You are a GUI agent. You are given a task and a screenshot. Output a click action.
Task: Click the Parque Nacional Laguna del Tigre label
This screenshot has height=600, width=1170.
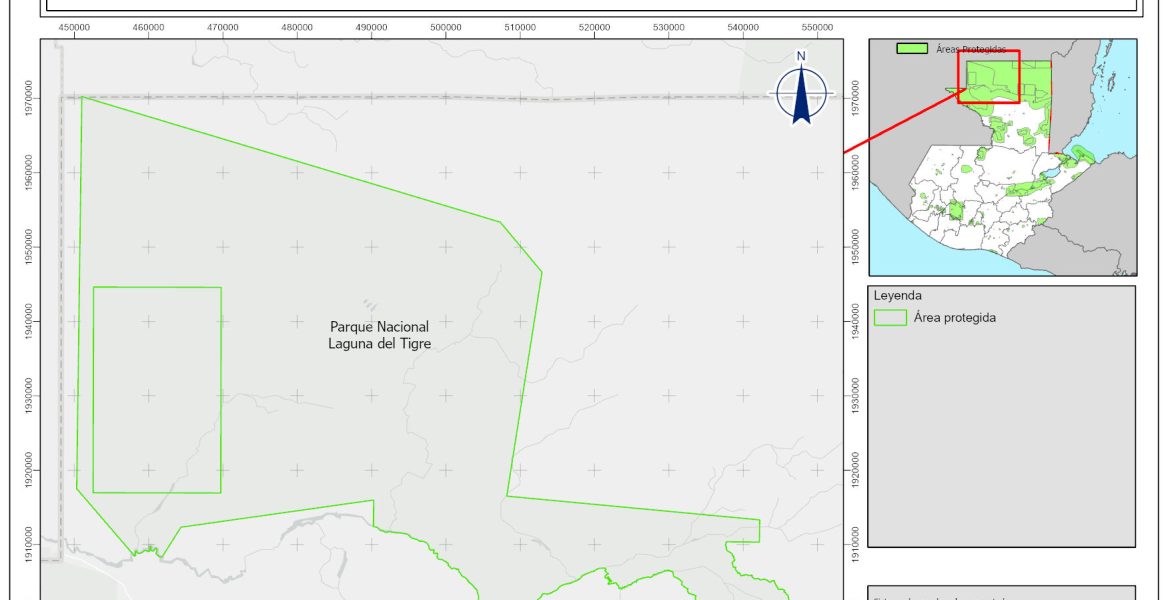point(379,335)
